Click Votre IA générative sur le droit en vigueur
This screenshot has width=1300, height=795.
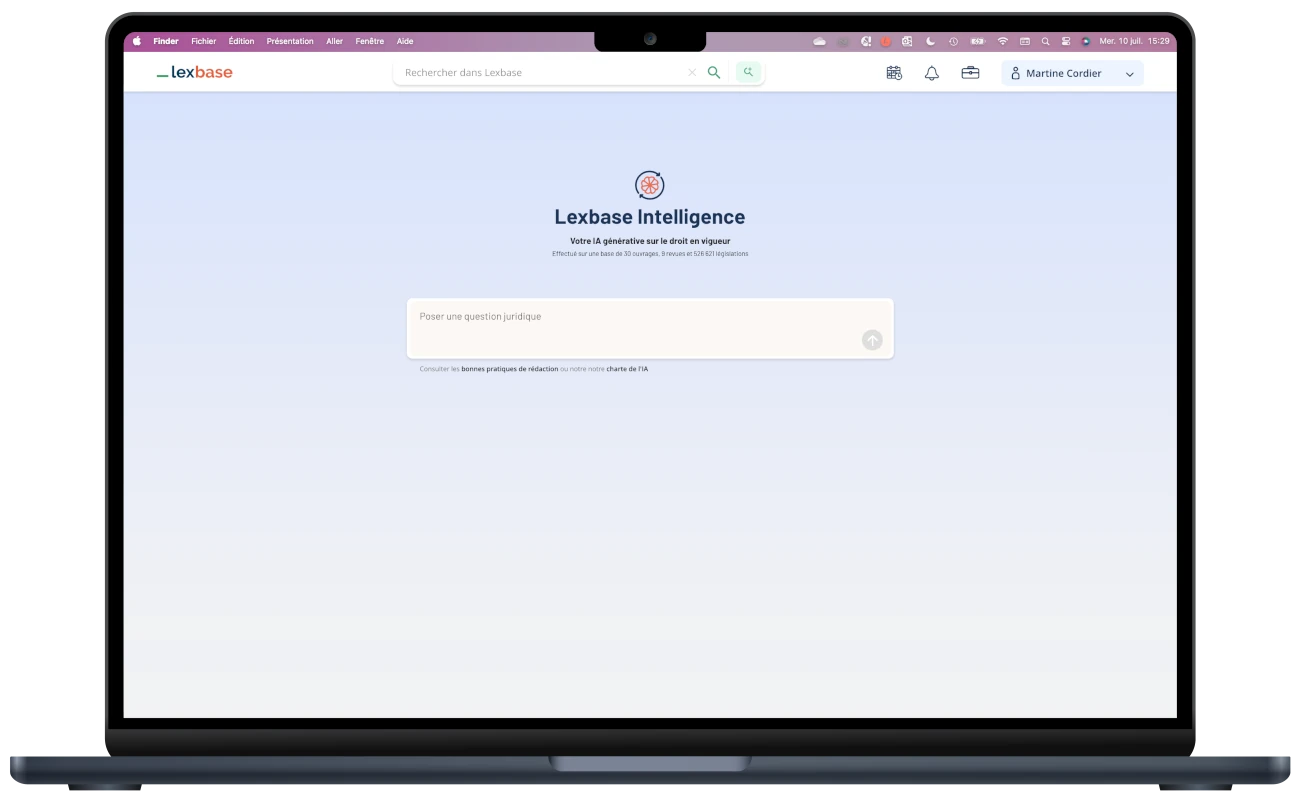[650, 241]
